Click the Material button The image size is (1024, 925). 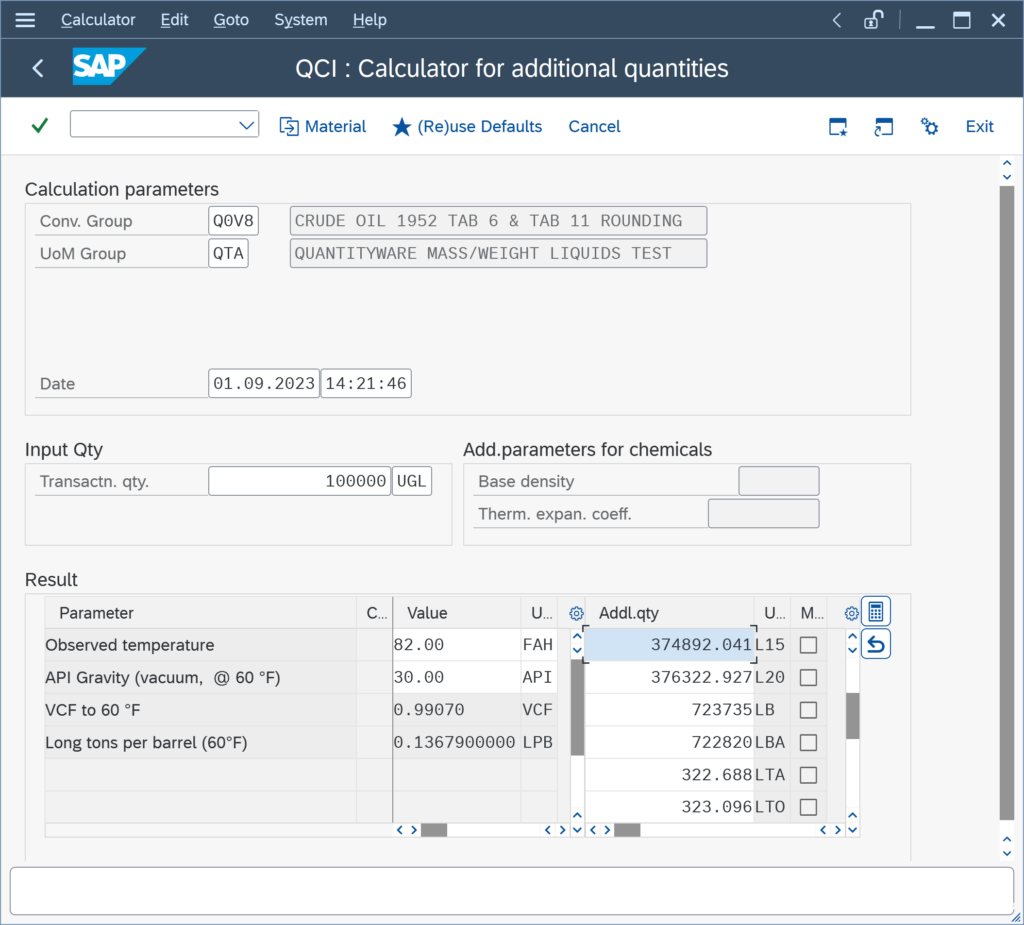point(323,126)
